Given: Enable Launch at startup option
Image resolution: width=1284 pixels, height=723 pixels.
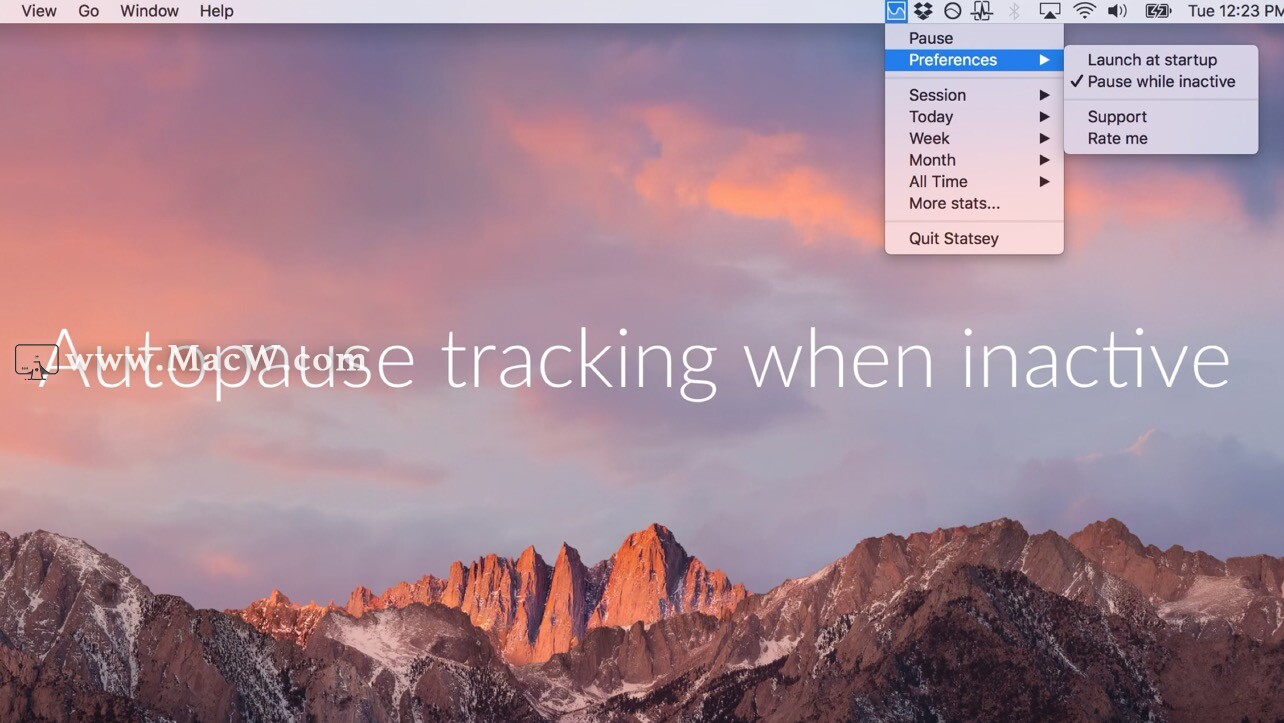Looking at the screenshot, I should point(1152,60).
